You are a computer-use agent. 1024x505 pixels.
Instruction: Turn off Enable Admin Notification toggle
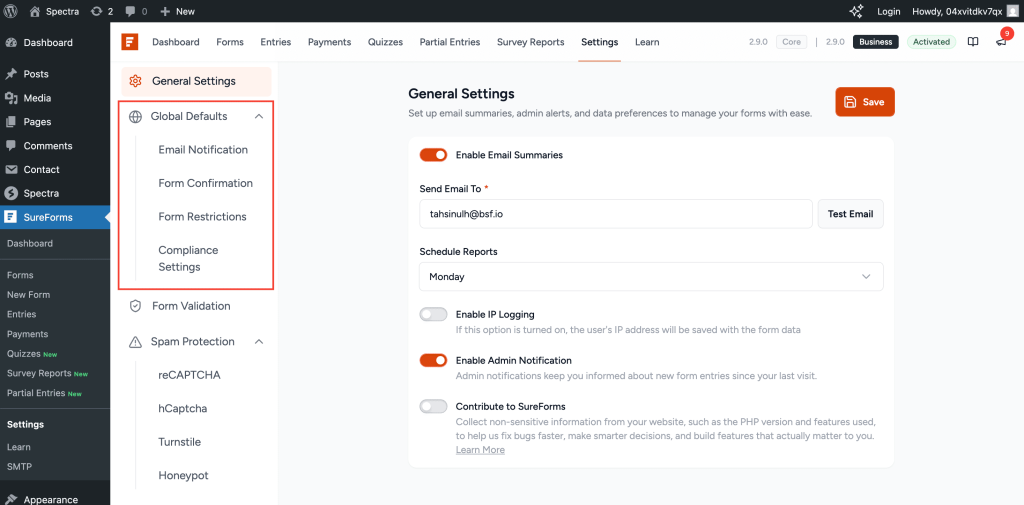pos(433,360)
